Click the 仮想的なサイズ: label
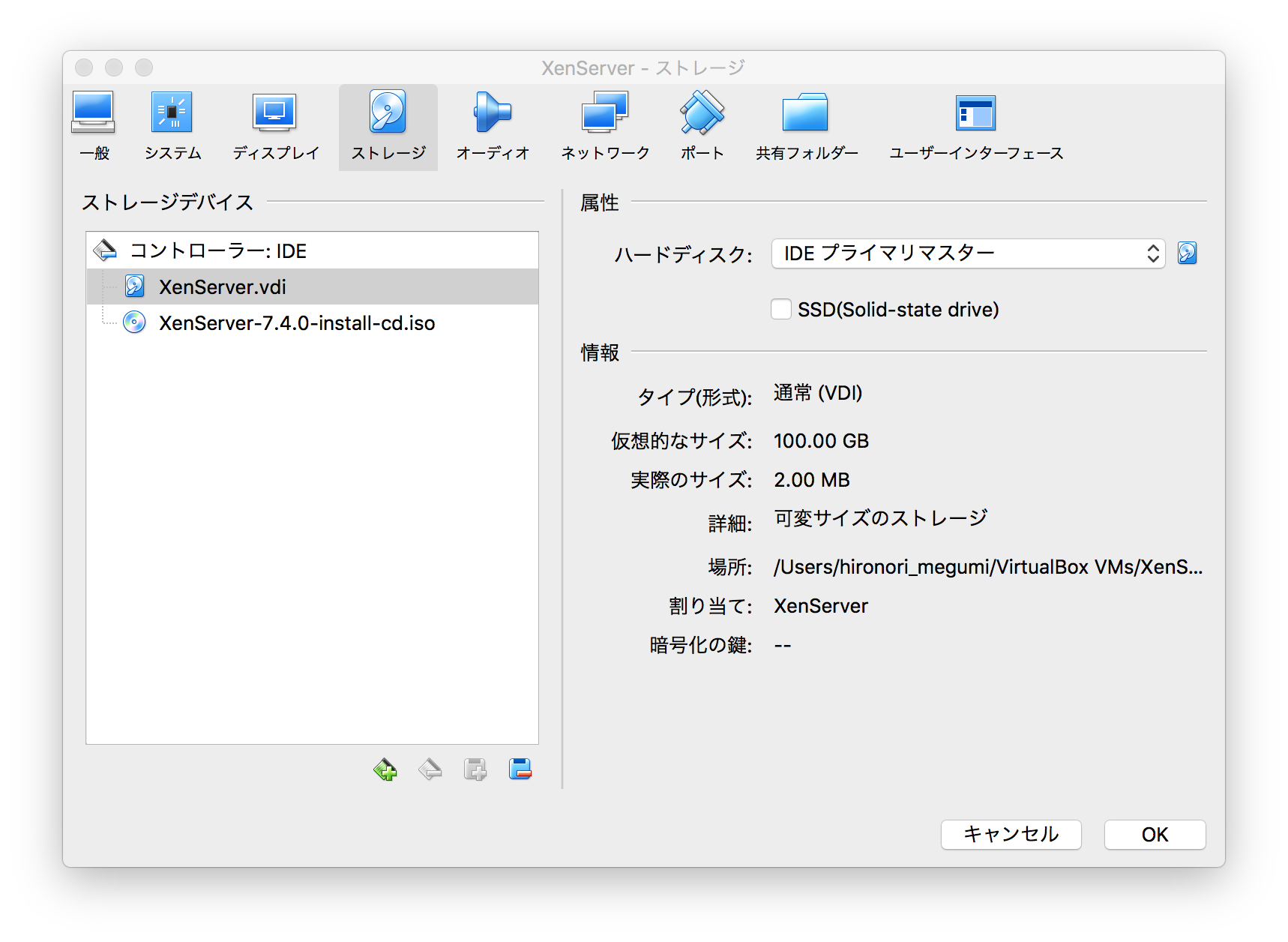 (681, 441)
